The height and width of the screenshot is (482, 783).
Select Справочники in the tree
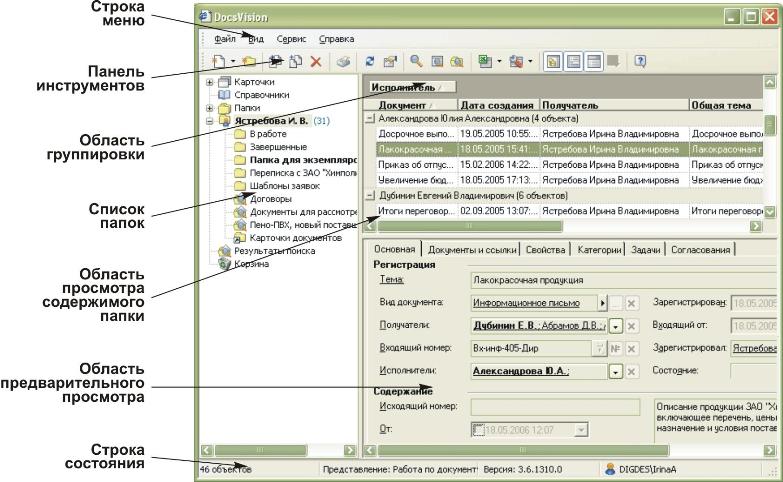pos(262,95)
